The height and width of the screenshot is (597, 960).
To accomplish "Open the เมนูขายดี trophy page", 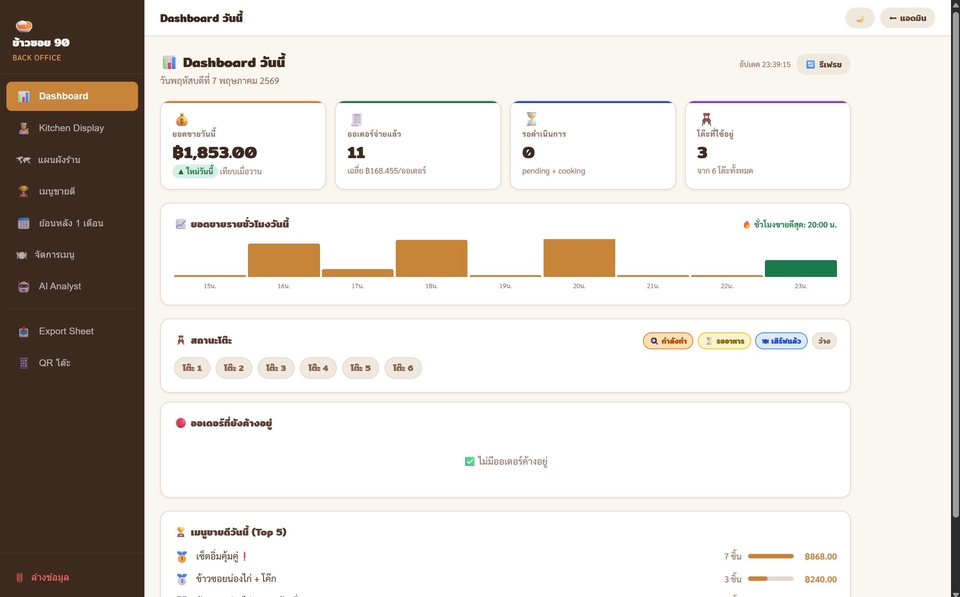I will 72,192.
